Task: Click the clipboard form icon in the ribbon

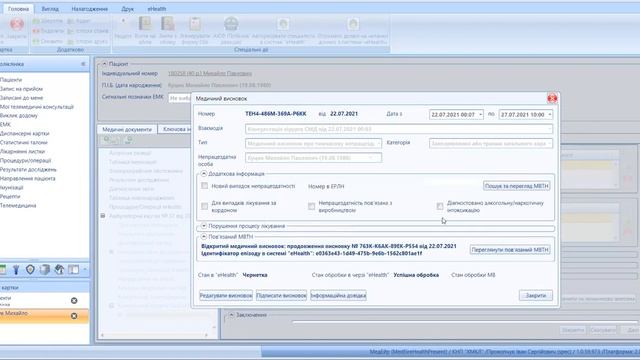Action: coord(195,24)
